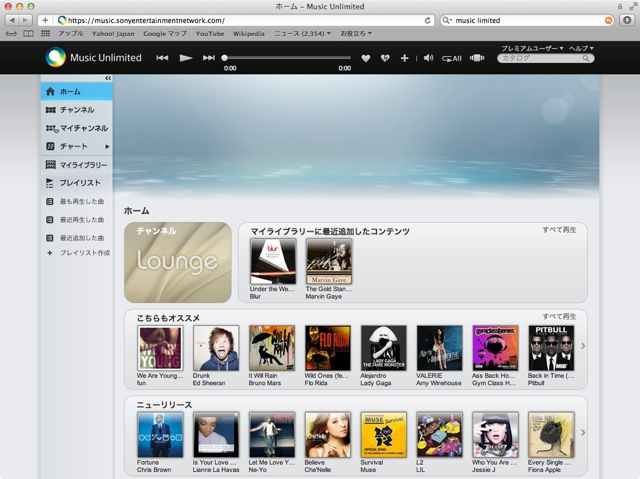Reload the page in Safari
The height and width of the screenshot is (479, 640).
427,20
